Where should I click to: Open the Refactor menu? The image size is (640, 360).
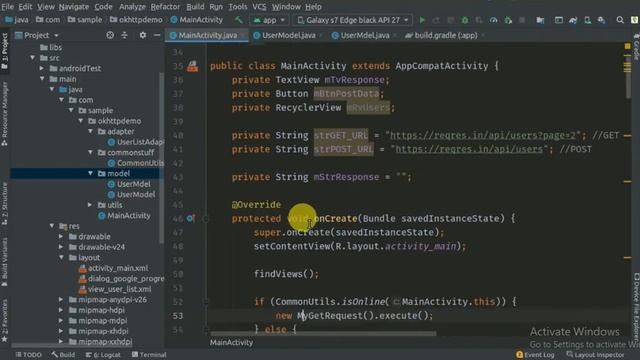pyautogui.click(x=165, y=7)
